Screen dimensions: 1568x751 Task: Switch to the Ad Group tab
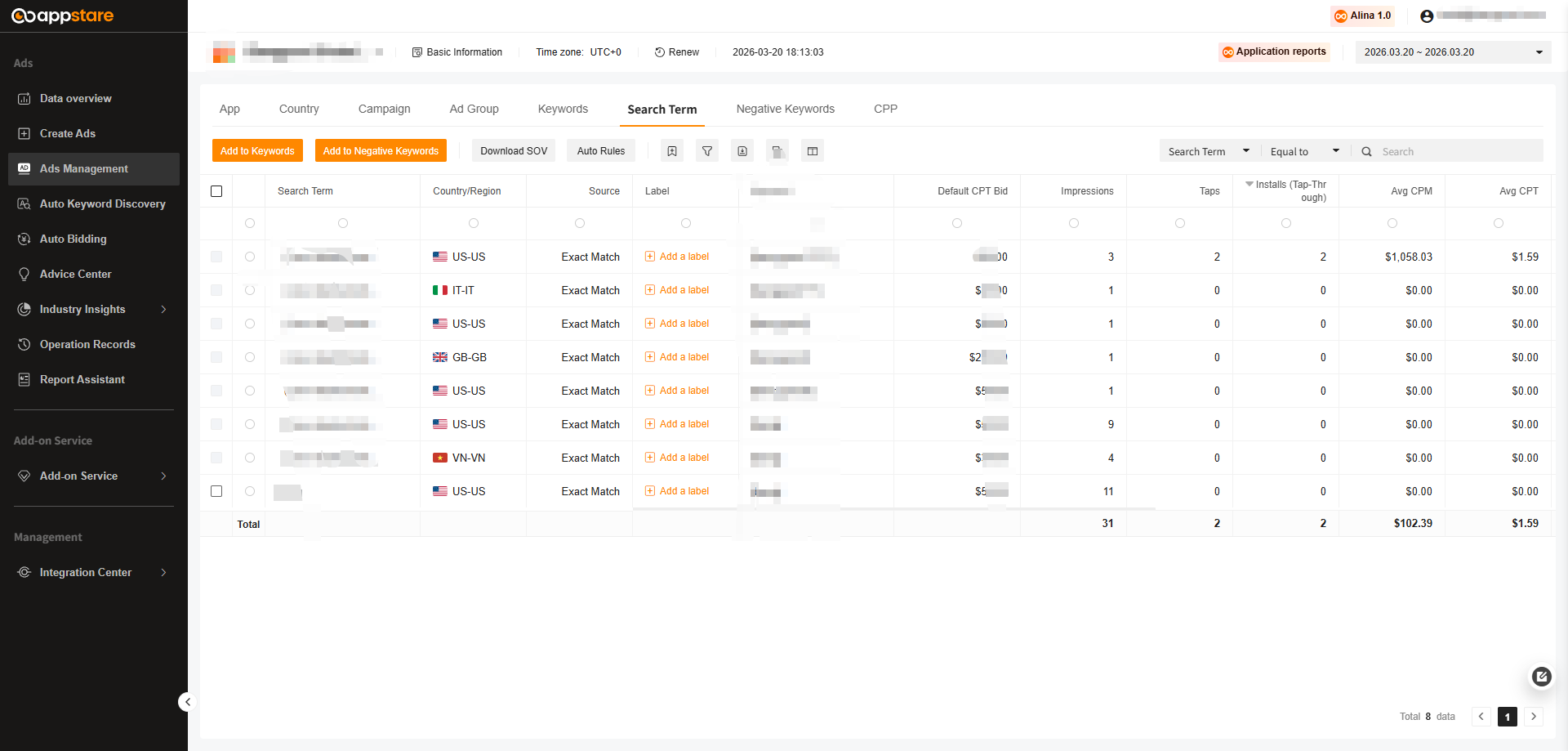[474, 109]
